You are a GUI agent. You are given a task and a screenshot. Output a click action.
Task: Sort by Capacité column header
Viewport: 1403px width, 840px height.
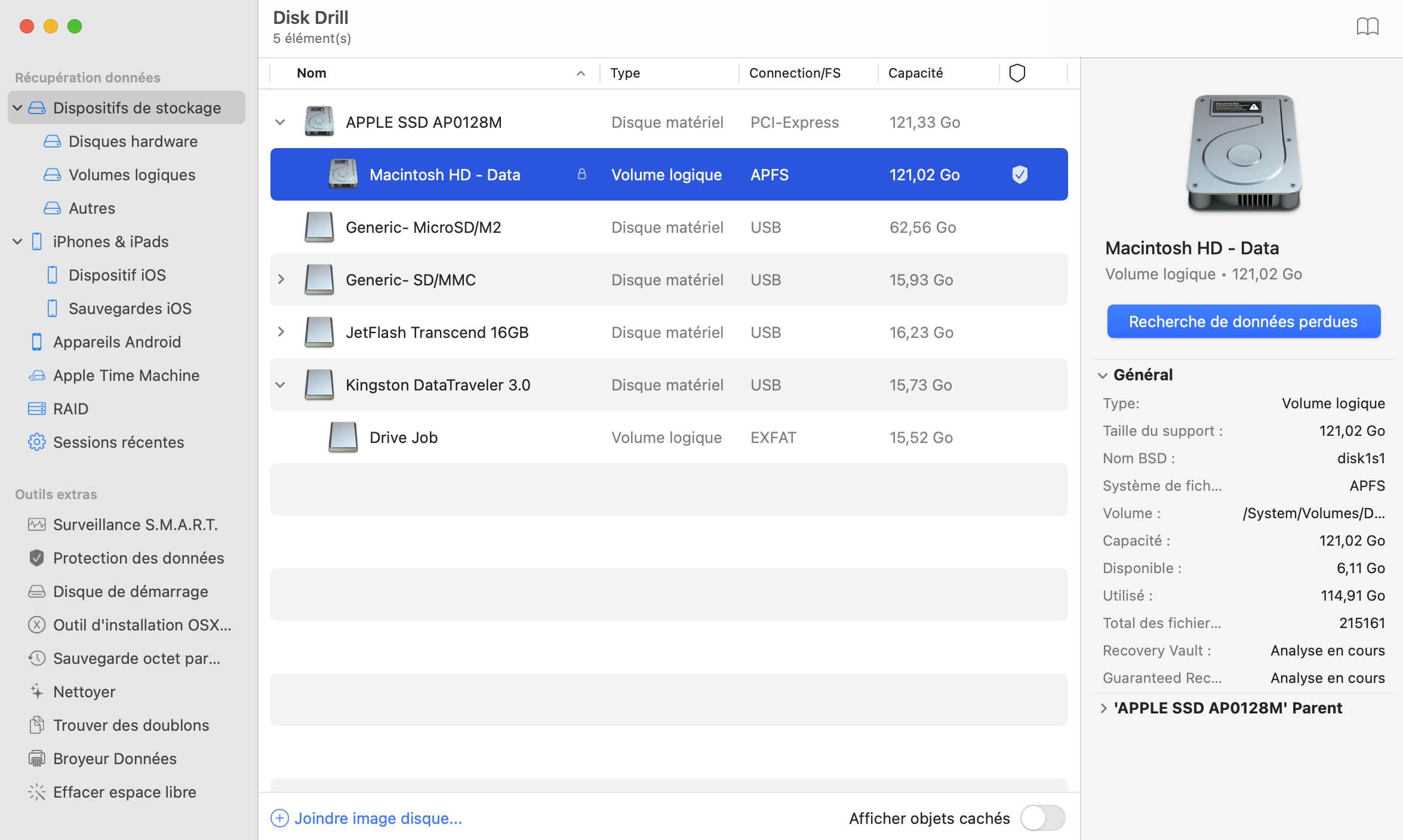pyautogui.click(x=938, y=73)
